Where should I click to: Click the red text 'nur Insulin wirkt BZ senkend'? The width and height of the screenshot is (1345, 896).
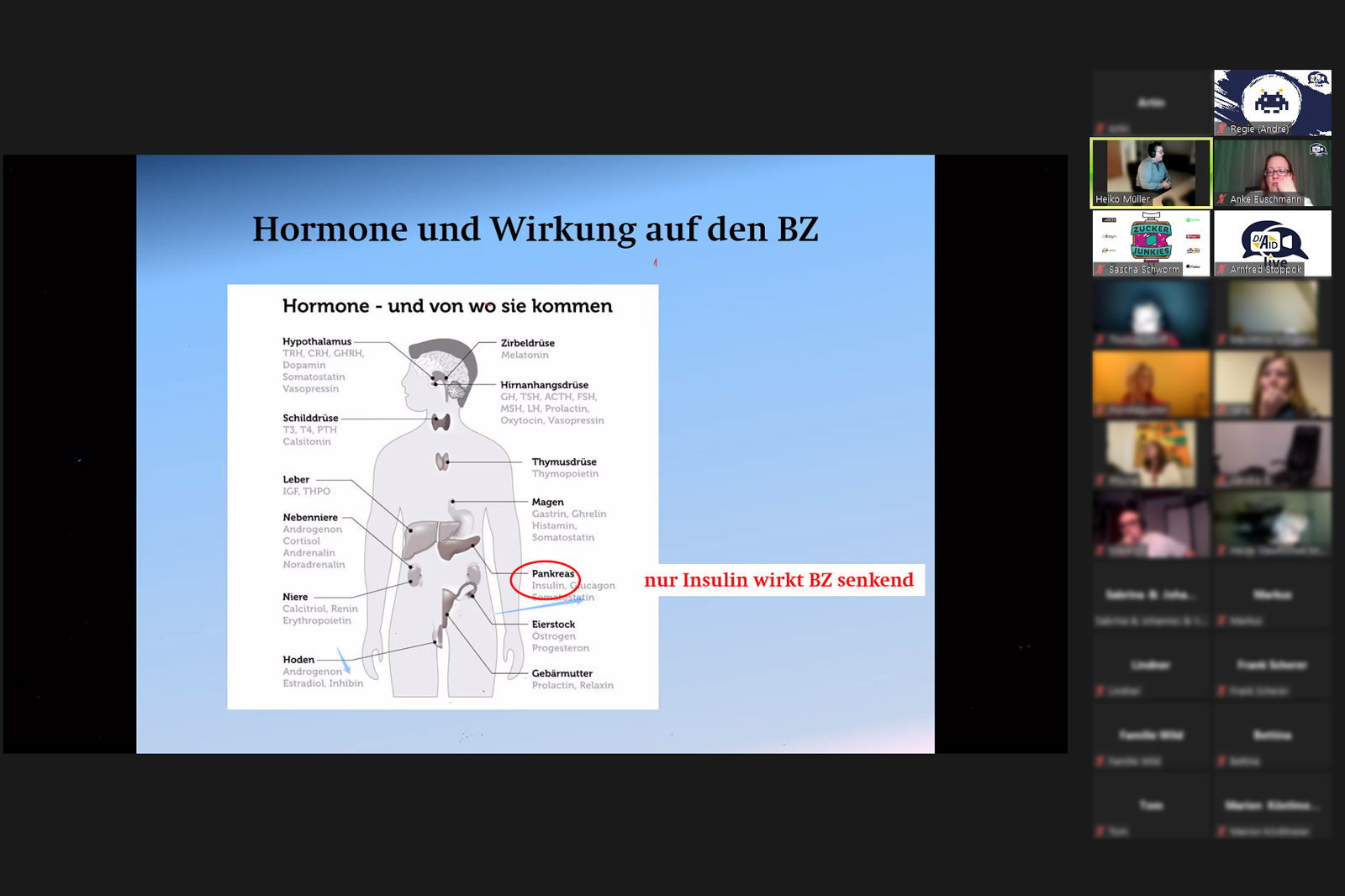point(778,580)
